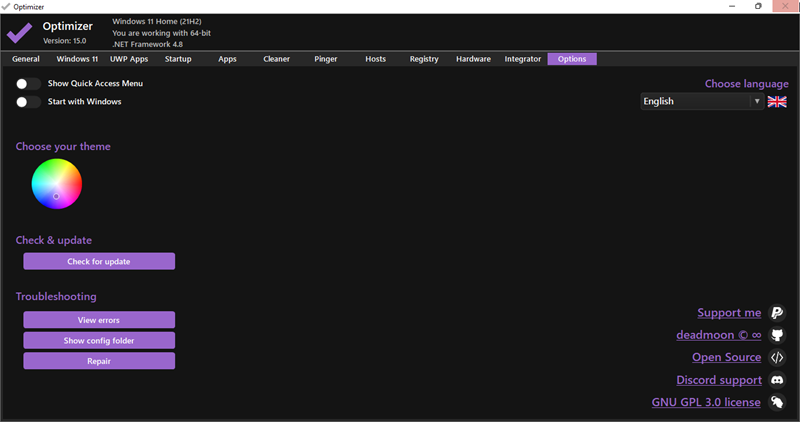800x422 pixels.
Task: Toggle Start with Windows switch
Action: pyautogui.click(x=28, y=102)
